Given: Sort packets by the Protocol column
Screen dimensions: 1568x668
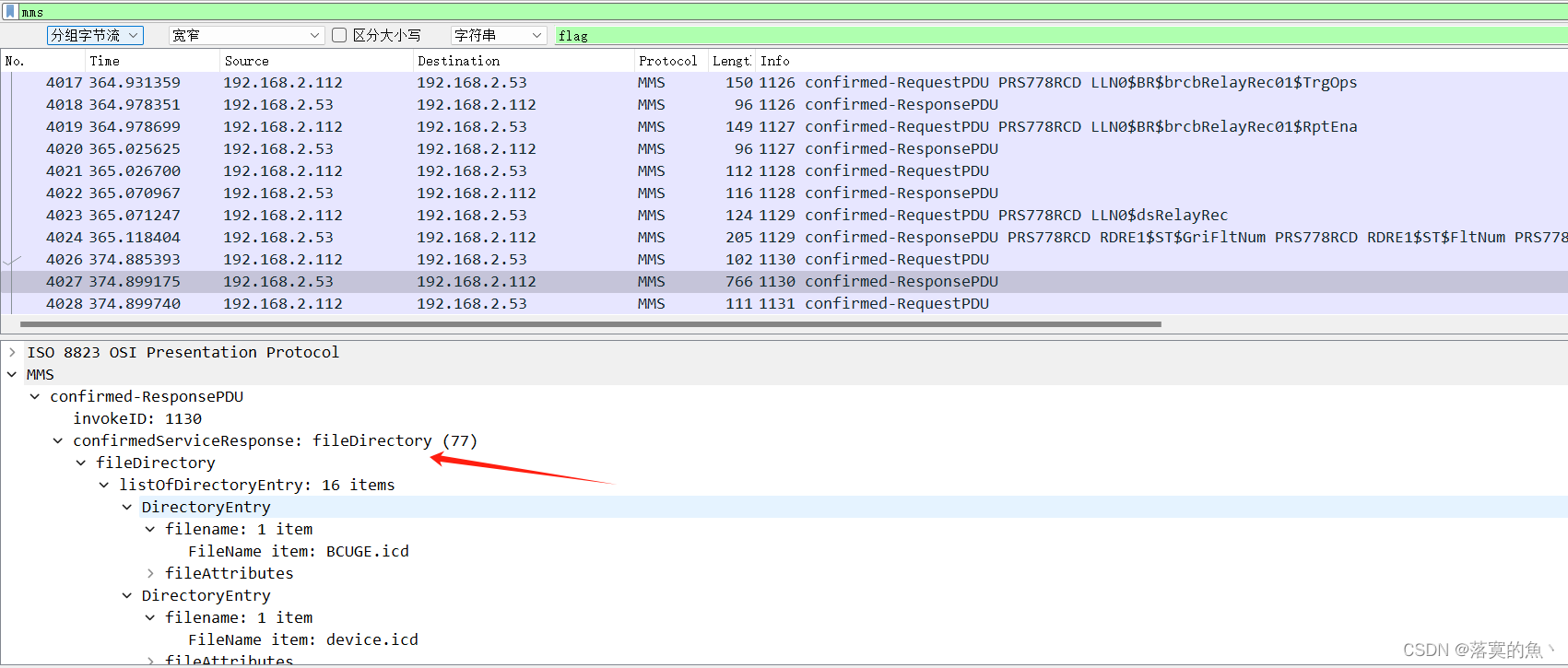Looking at the screenshot, I should coord(670,61).
